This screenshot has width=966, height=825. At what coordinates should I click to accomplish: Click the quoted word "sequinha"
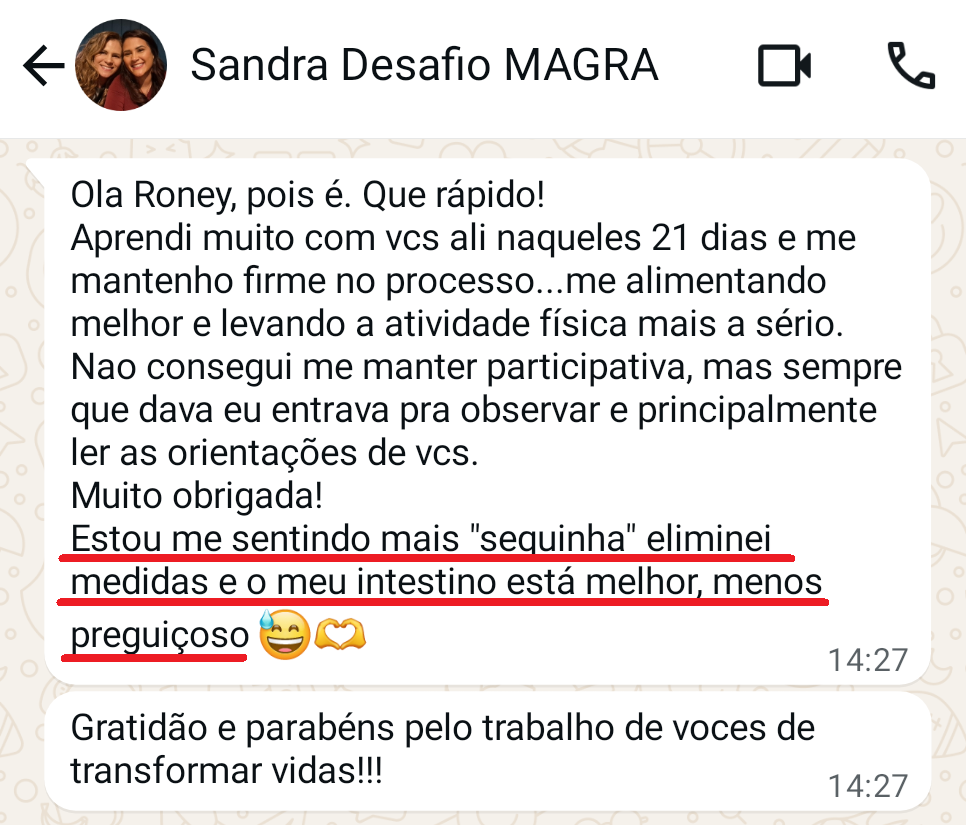tap(554, 540)
